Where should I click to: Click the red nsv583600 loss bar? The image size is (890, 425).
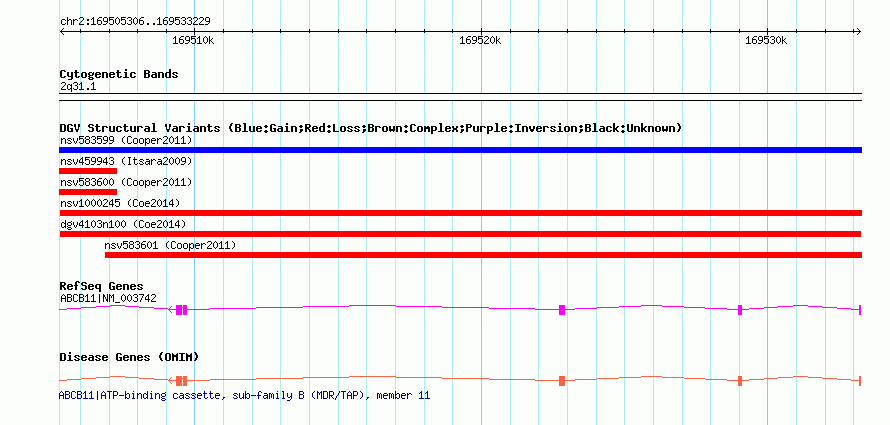tap(88, 192)
